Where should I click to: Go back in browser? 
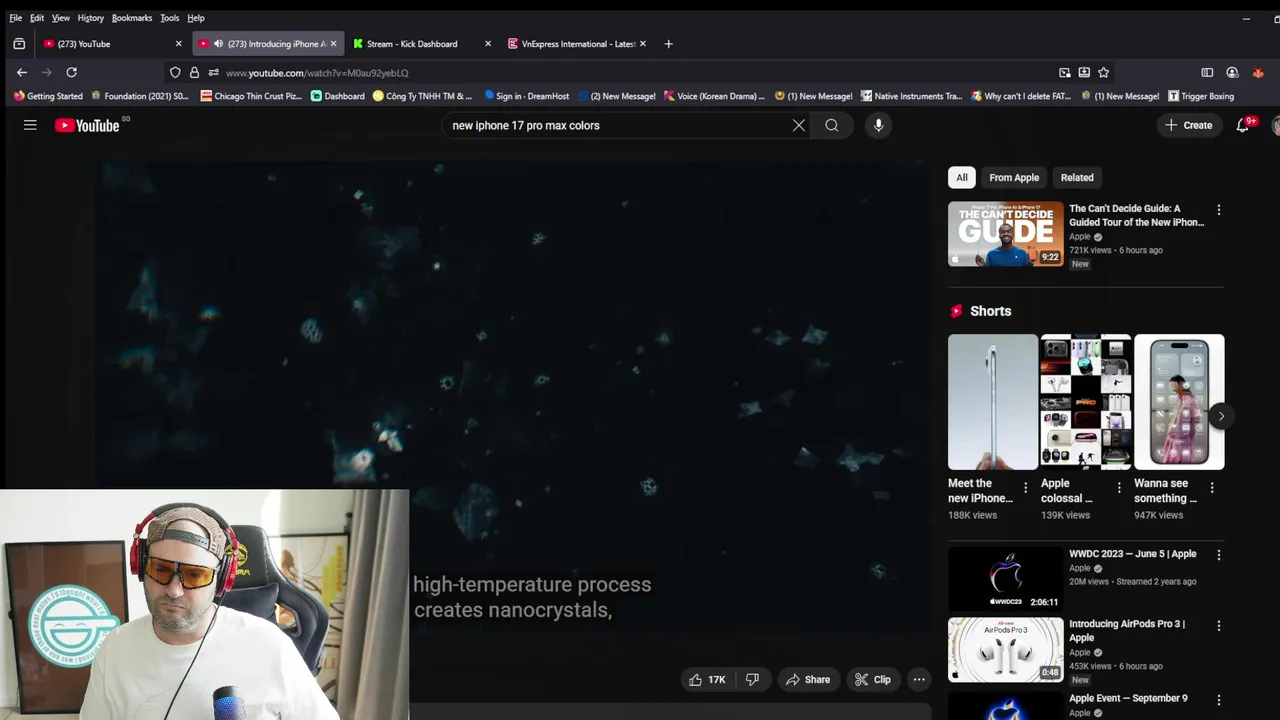[x=22, y=72]
